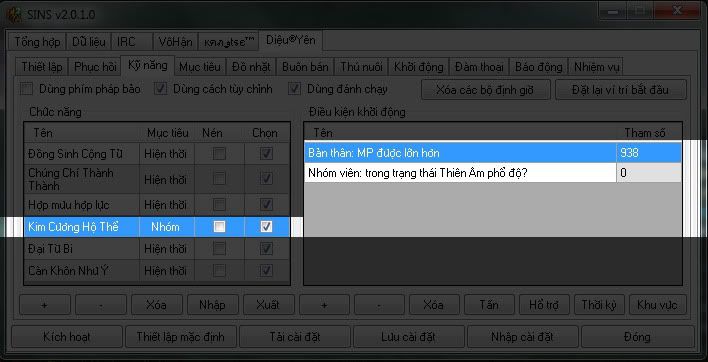Select the Diệu®Yên character tab
This screenshot has width=708, height=362.
[290, 40]
